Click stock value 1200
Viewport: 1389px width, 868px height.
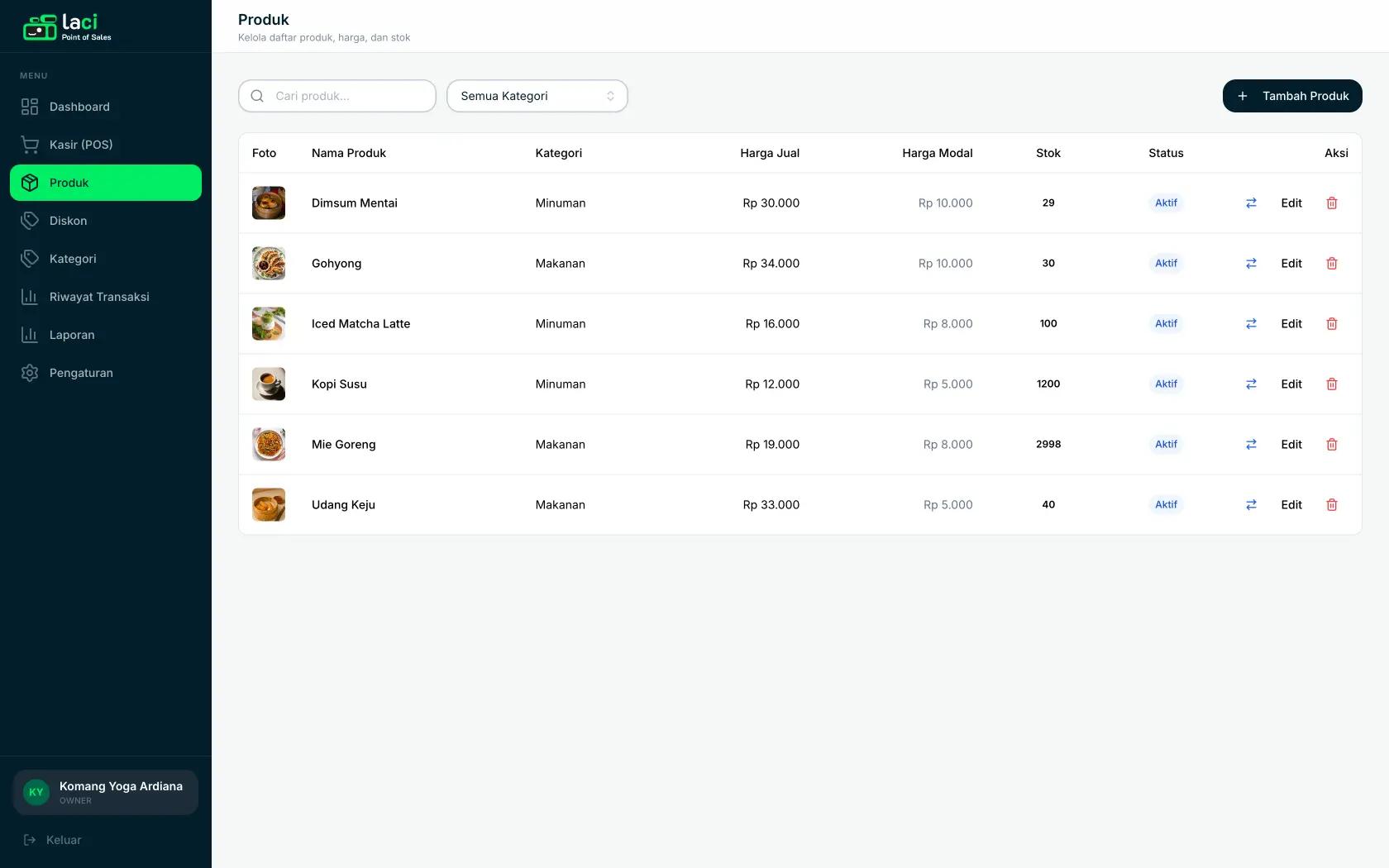[1048, 384]
